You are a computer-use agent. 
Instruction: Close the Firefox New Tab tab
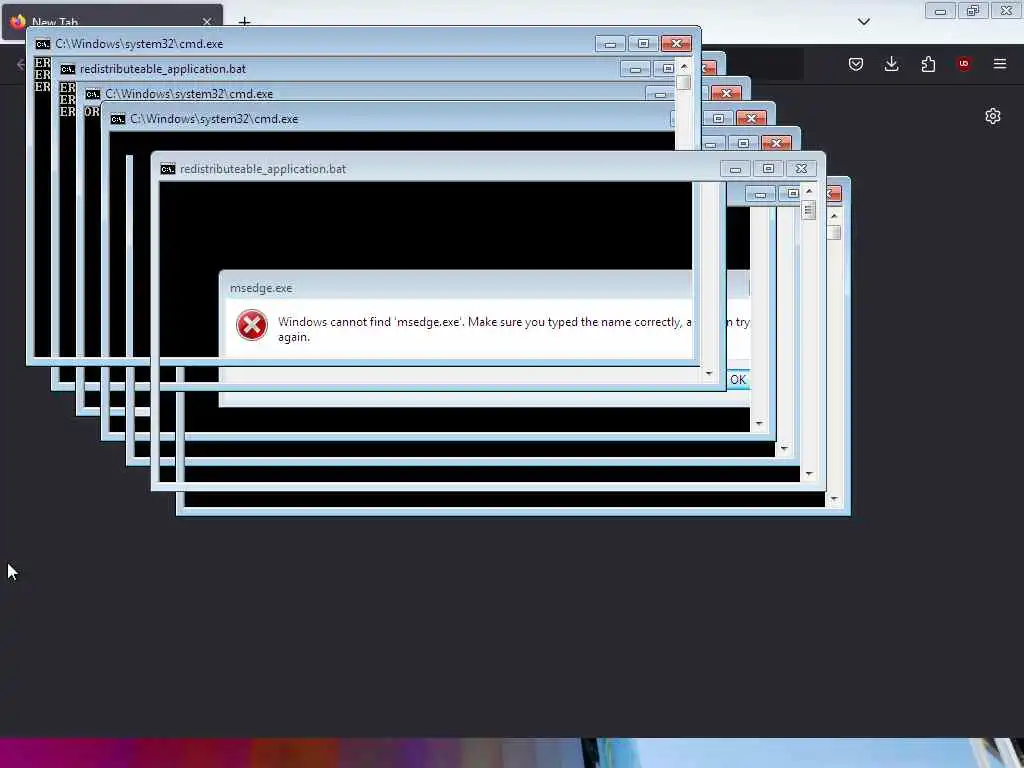[207, 22]
